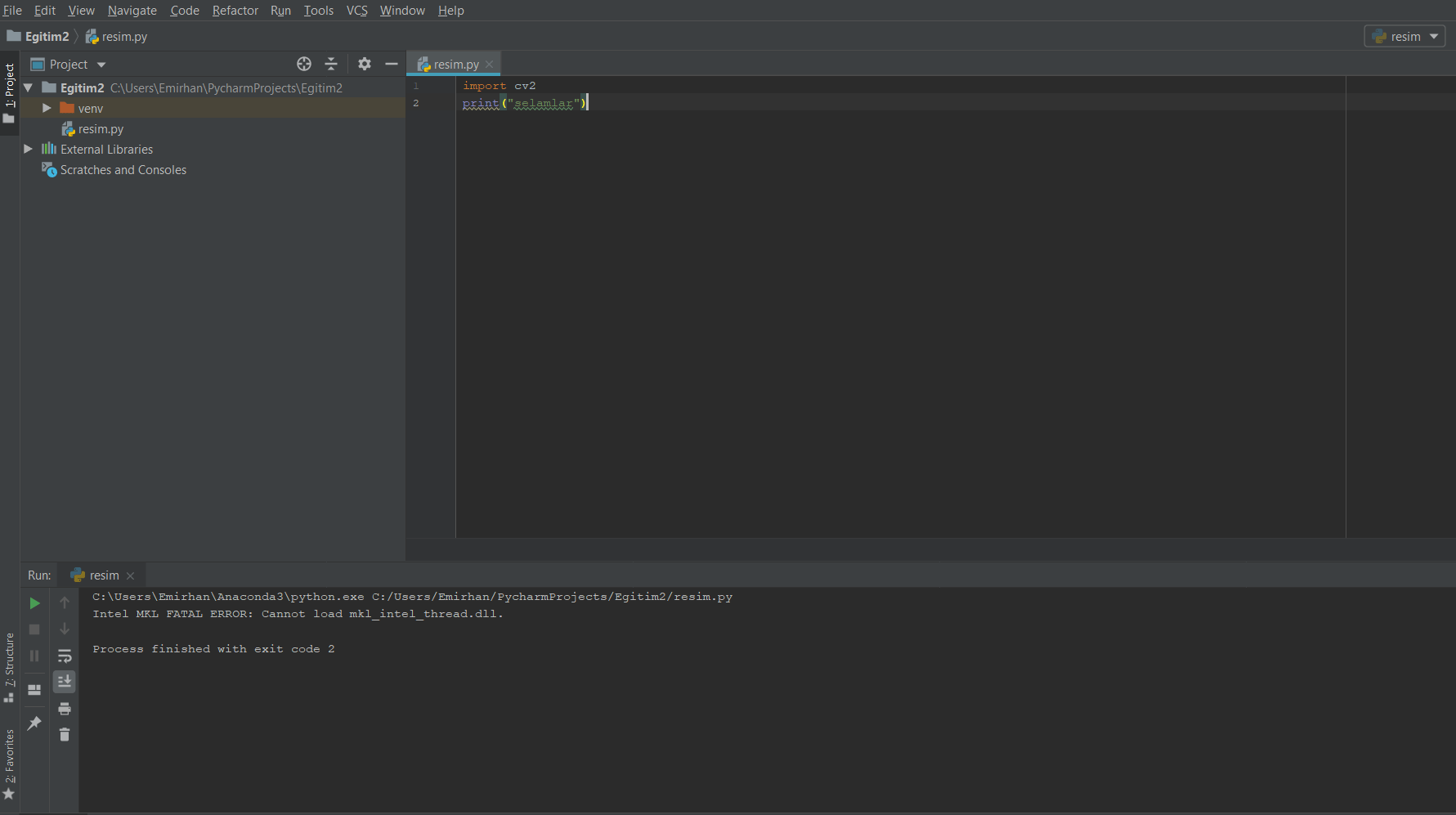Toggle soft-wrap in the Run console
Viewport: 1456px width, 815px height.
65,656
